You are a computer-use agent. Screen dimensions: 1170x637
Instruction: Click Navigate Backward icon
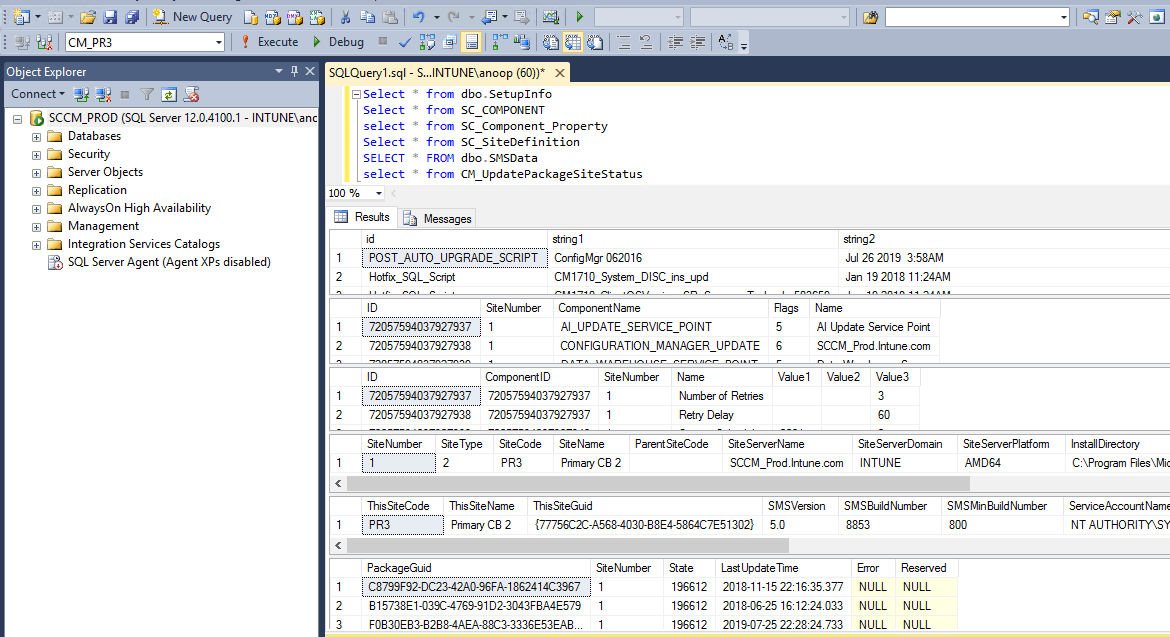pyautogui.click(x=489, y=16)
